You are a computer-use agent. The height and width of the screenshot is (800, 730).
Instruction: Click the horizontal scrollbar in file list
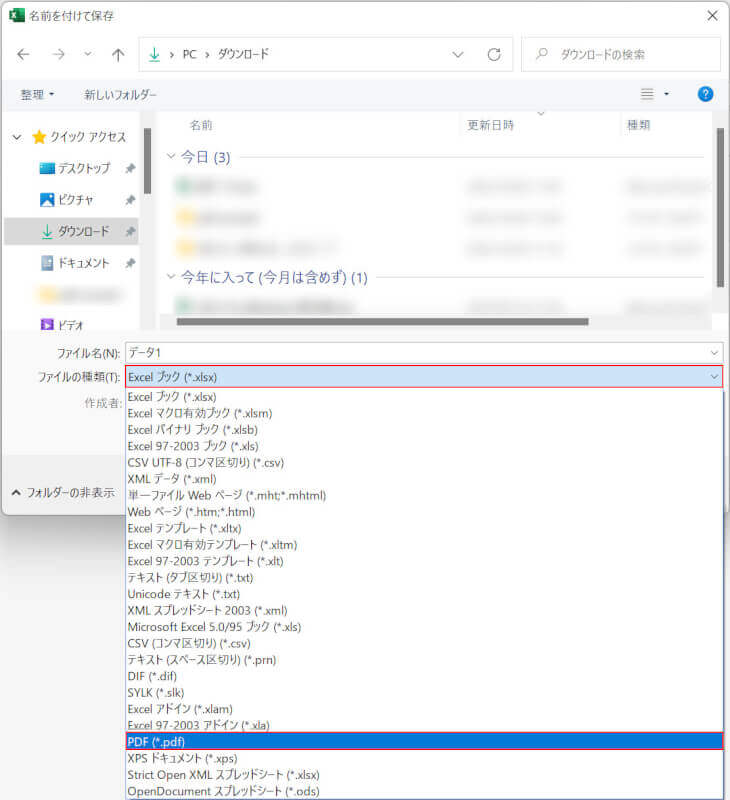tap(382, 321)
